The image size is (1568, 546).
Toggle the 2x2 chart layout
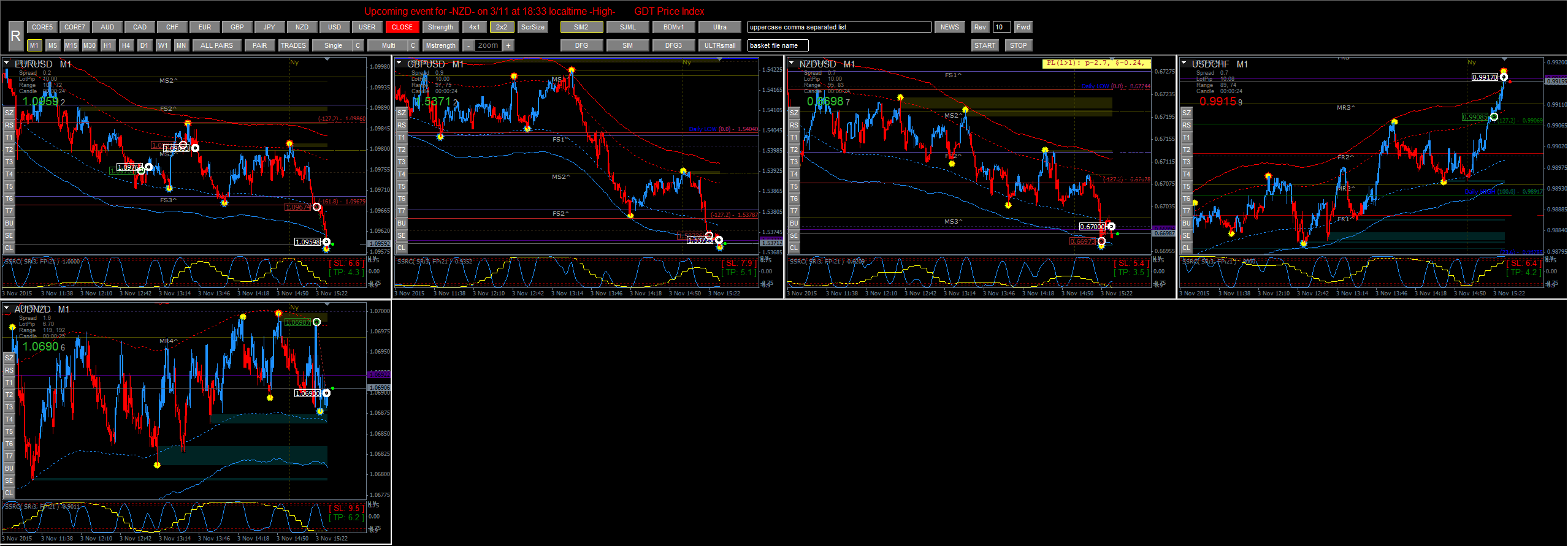[x=502, y=27]
